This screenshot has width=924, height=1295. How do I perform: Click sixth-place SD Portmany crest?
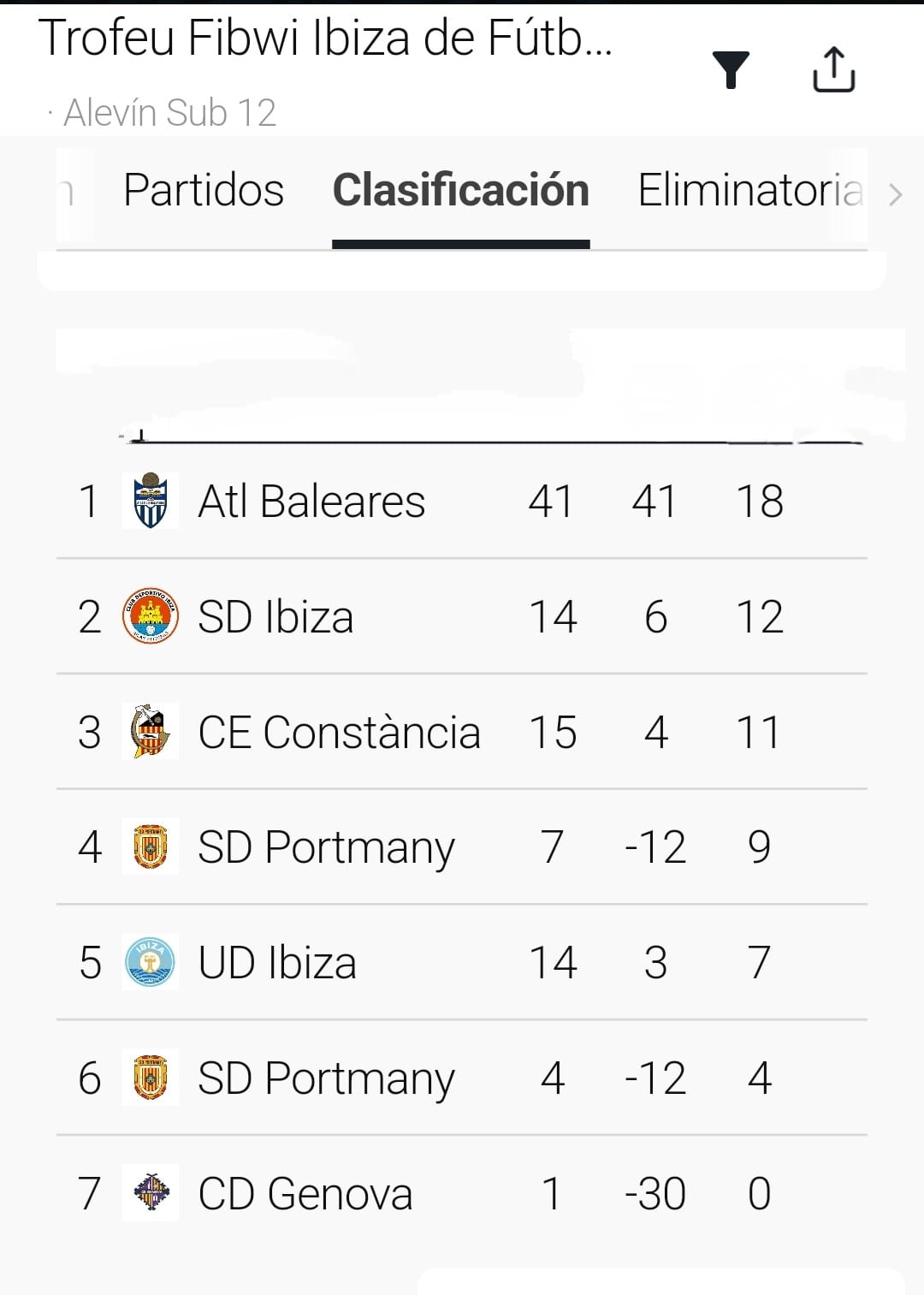(151, 1078)
